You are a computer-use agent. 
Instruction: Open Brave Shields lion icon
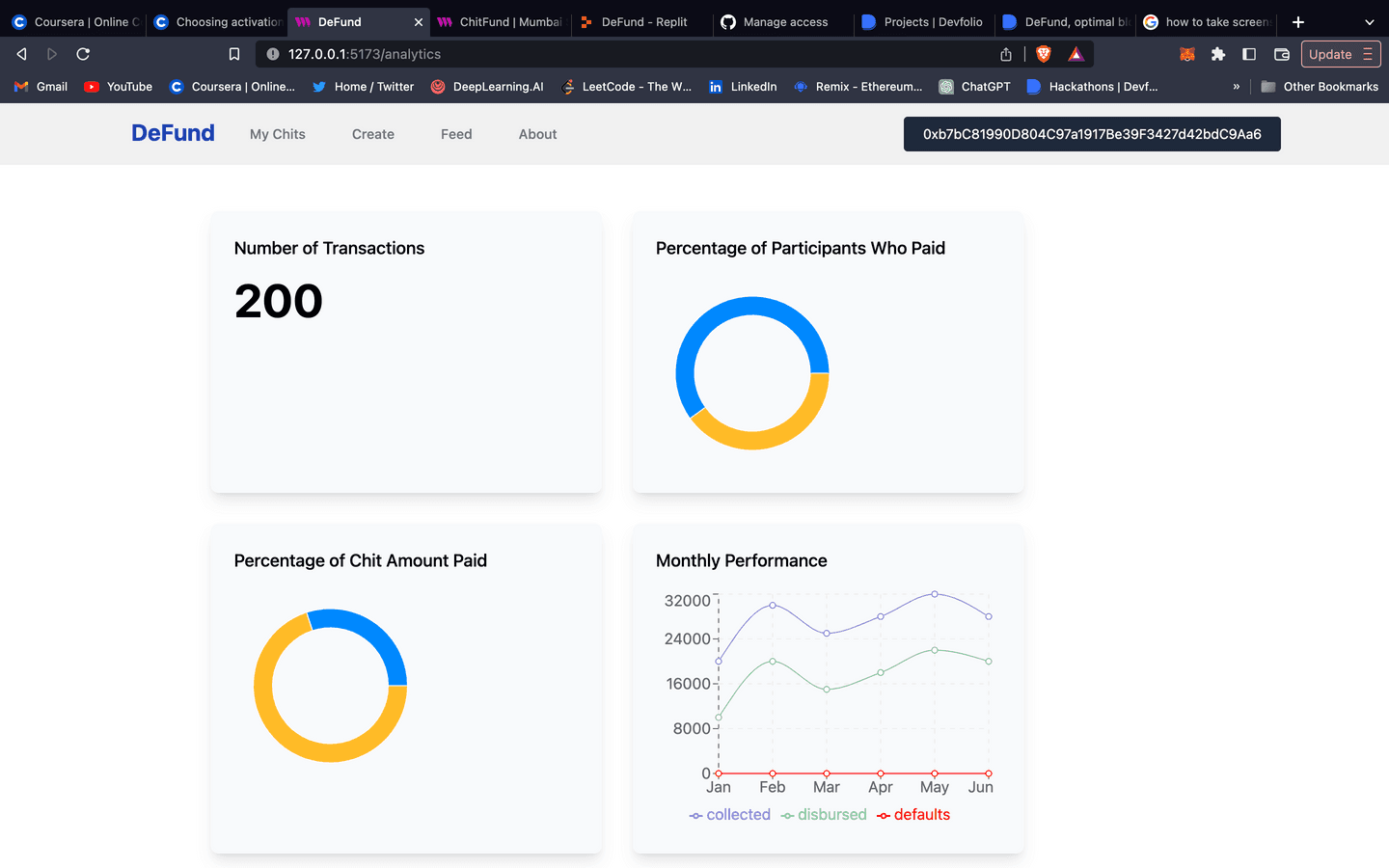[x=1044, y=54]
